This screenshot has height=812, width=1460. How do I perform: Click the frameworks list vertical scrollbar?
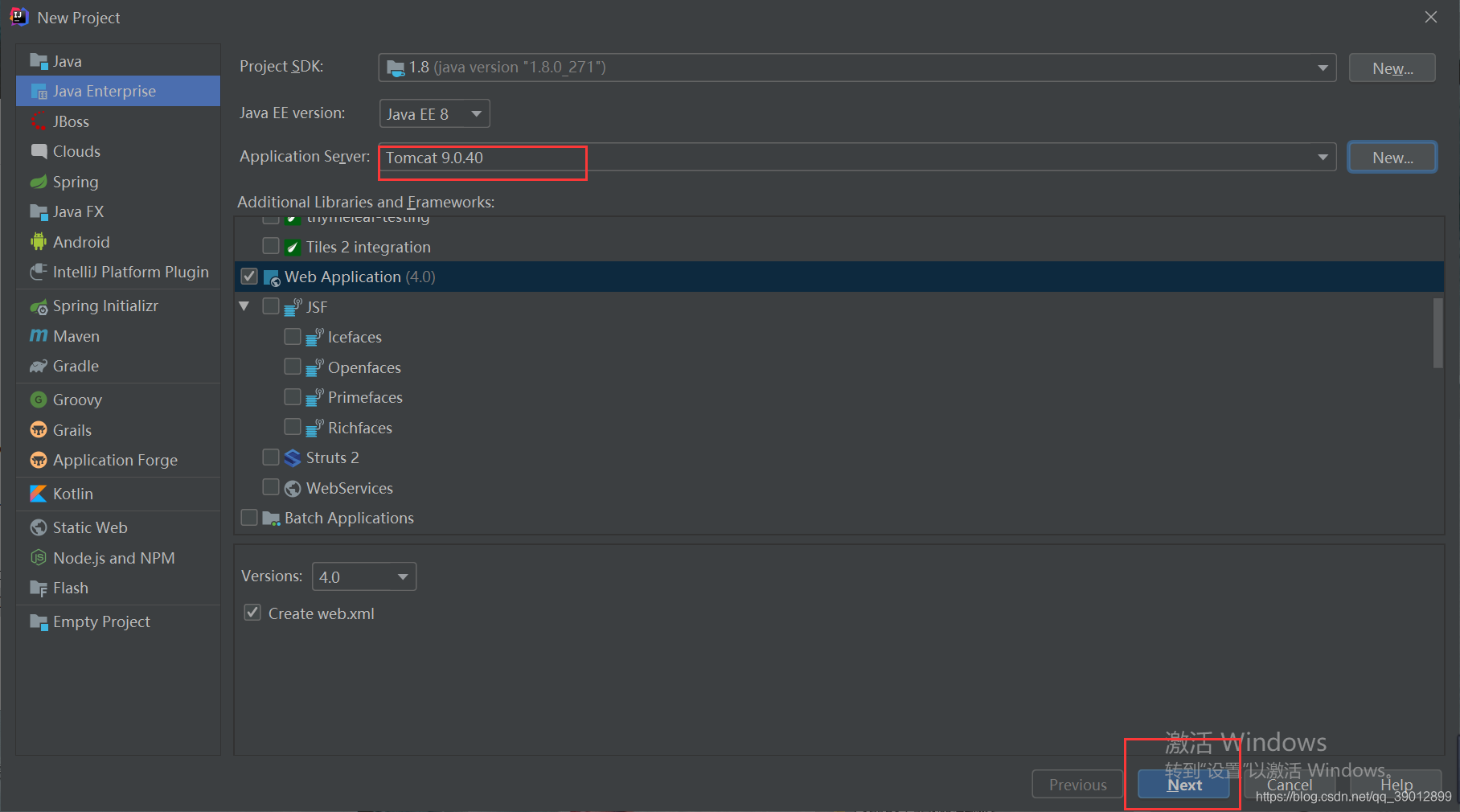point(1437,333)
